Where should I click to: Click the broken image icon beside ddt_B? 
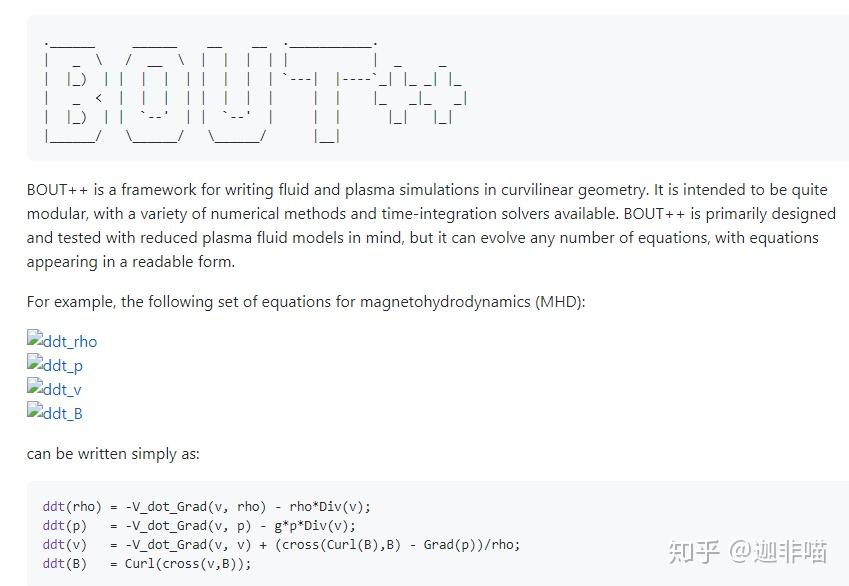point(35,412)
